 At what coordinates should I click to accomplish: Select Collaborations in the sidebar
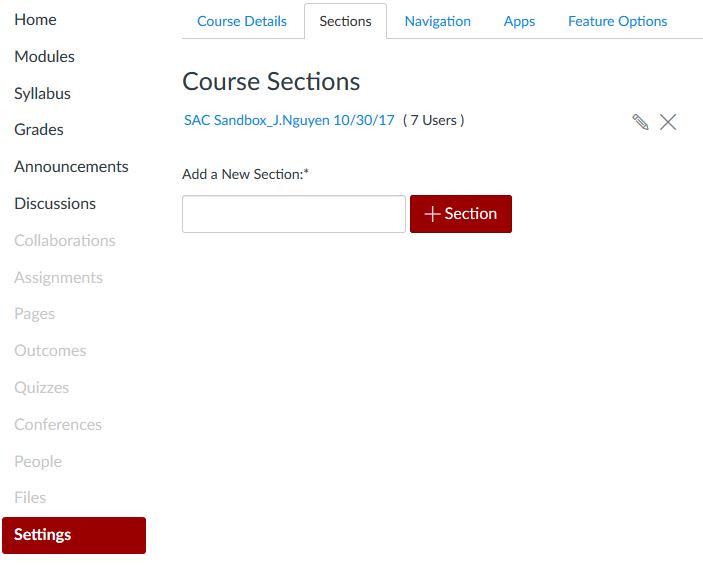tap(65, 241)
